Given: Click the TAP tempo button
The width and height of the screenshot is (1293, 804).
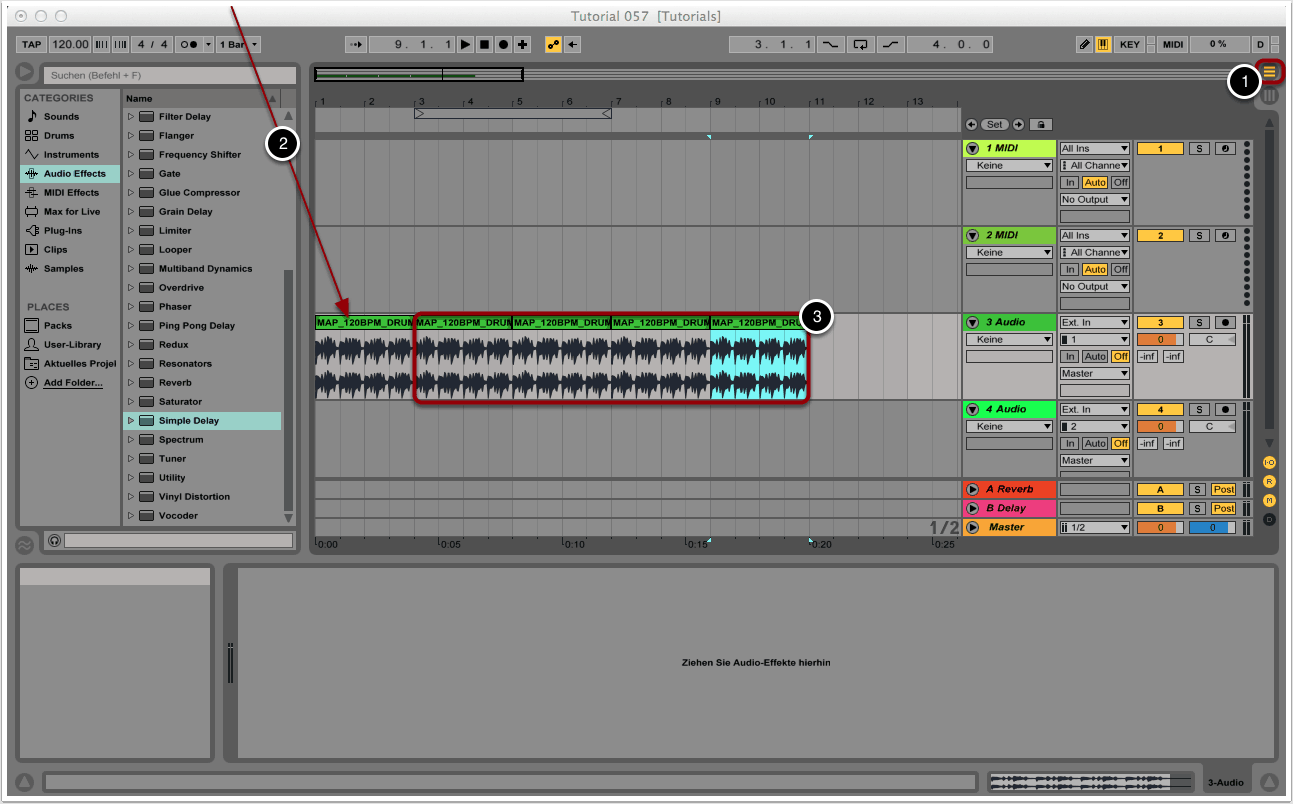Looking at the screenshot, I should [32, 44].
